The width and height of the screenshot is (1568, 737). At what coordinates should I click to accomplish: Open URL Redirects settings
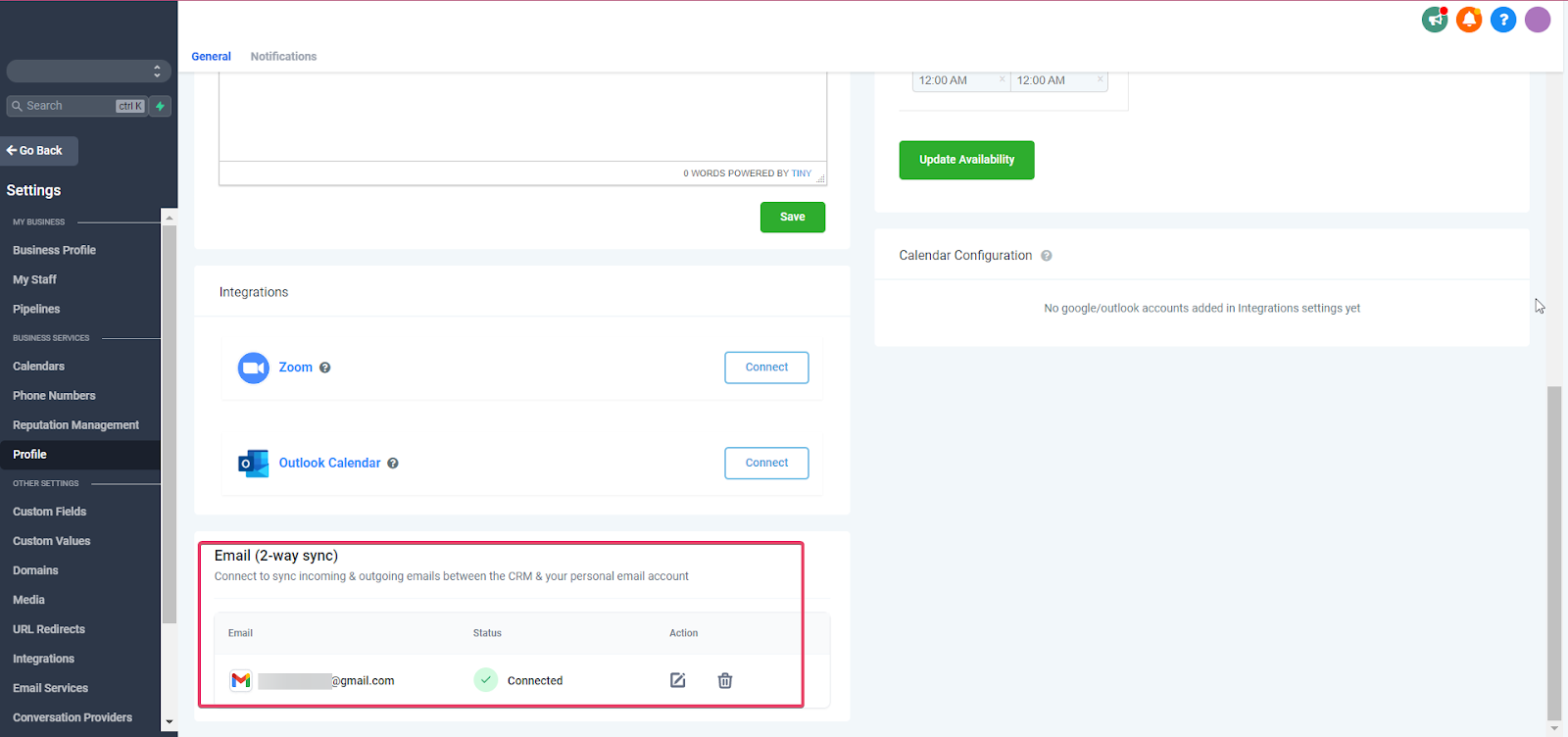click(48, 629)
